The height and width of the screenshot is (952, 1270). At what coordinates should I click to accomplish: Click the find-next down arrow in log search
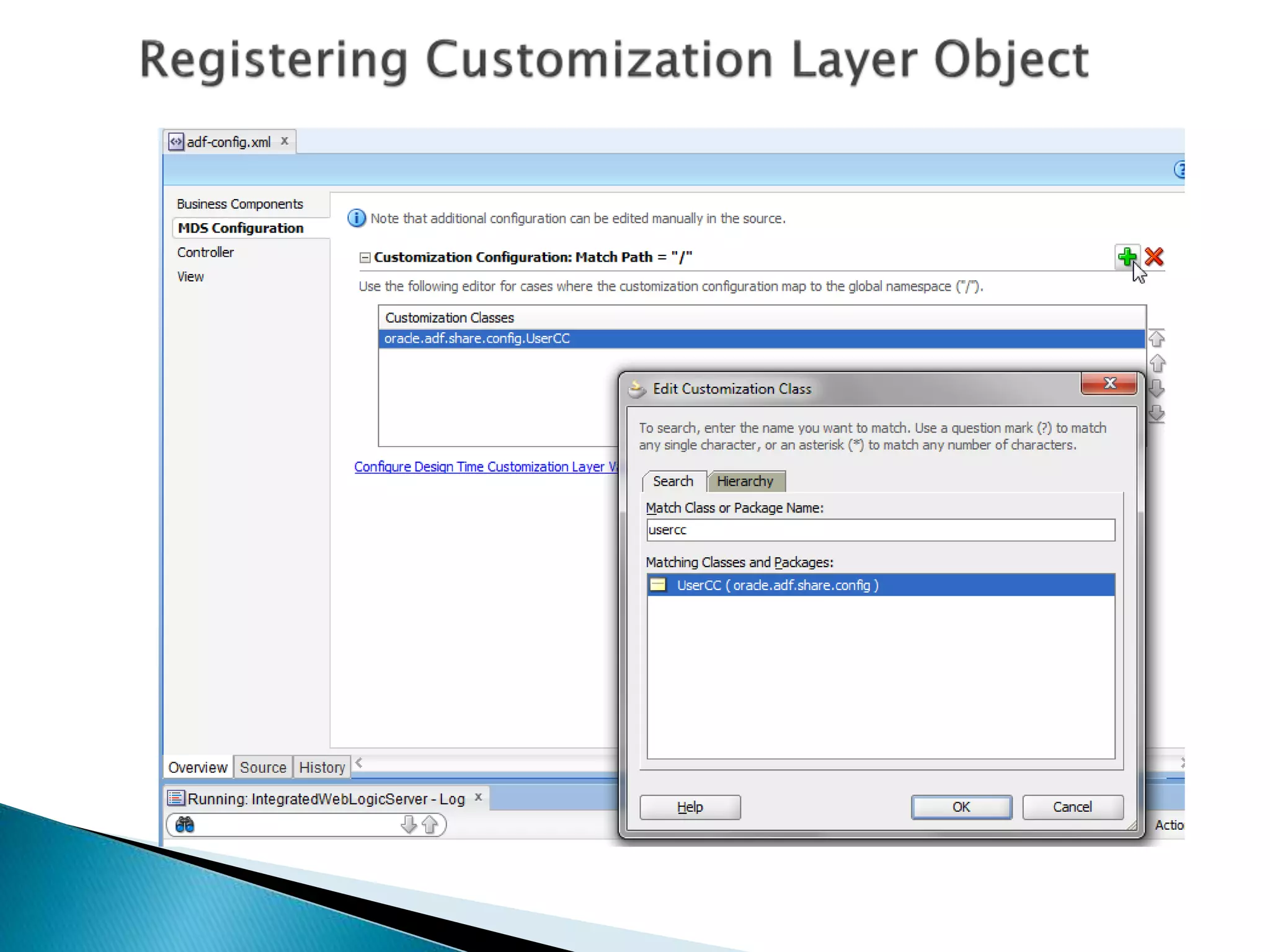(x=408, y=825)
